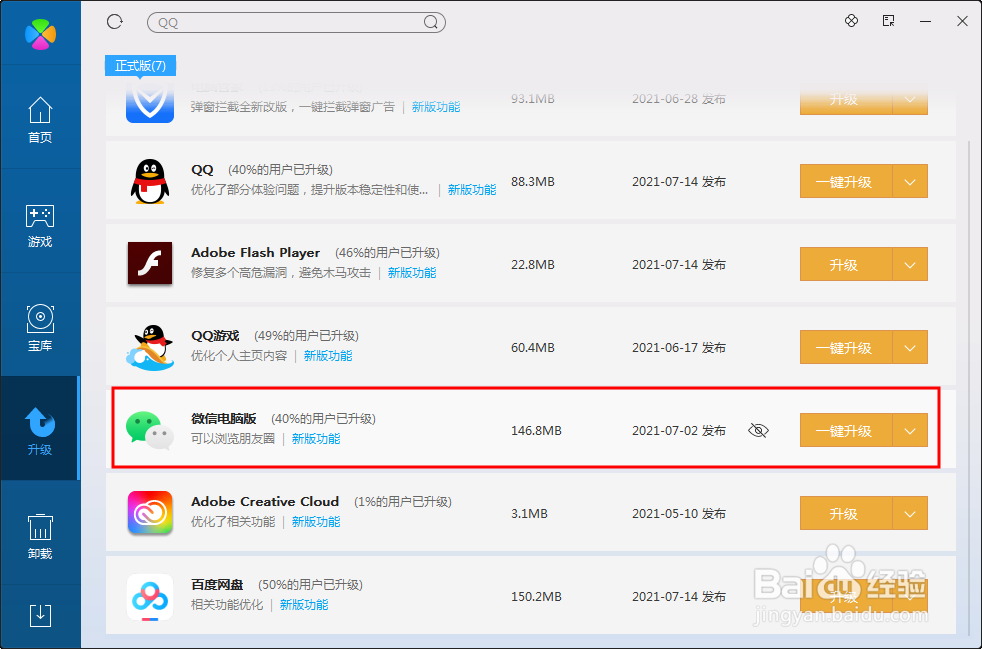
Task: Click the 146.8MB size value
Action: tap(536, 431)
